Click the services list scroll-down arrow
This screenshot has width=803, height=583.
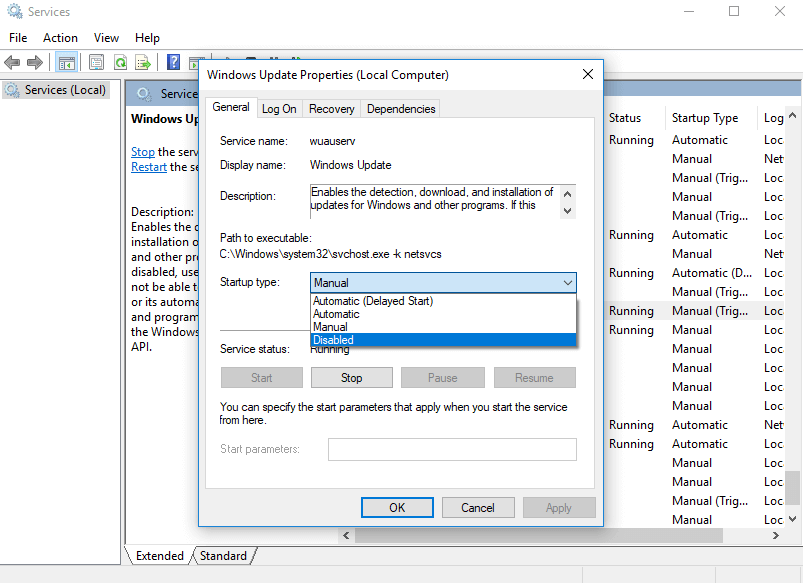click(792, 519)
